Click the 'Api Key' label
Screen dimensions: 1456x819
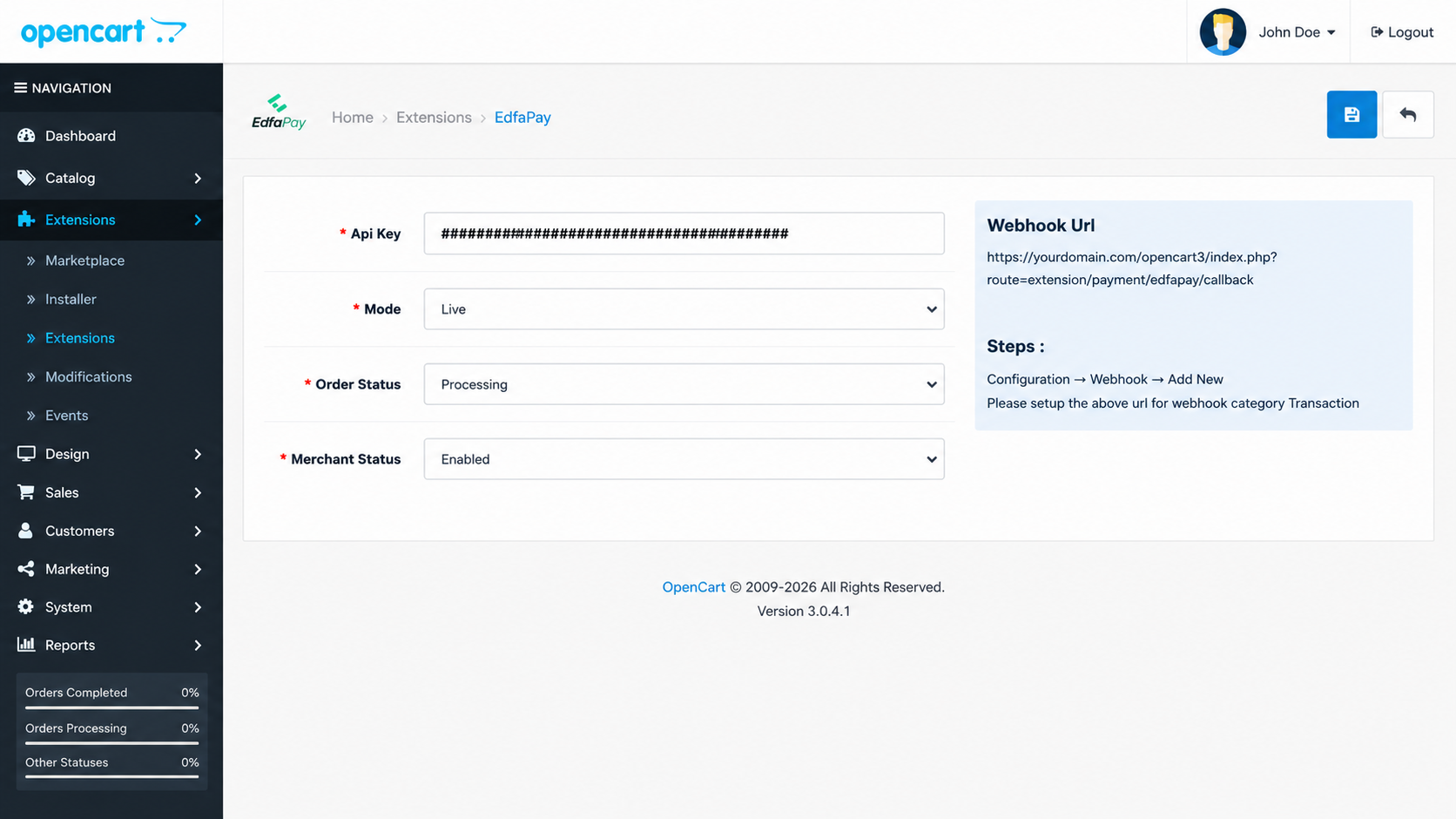click(x=375, y=234)
